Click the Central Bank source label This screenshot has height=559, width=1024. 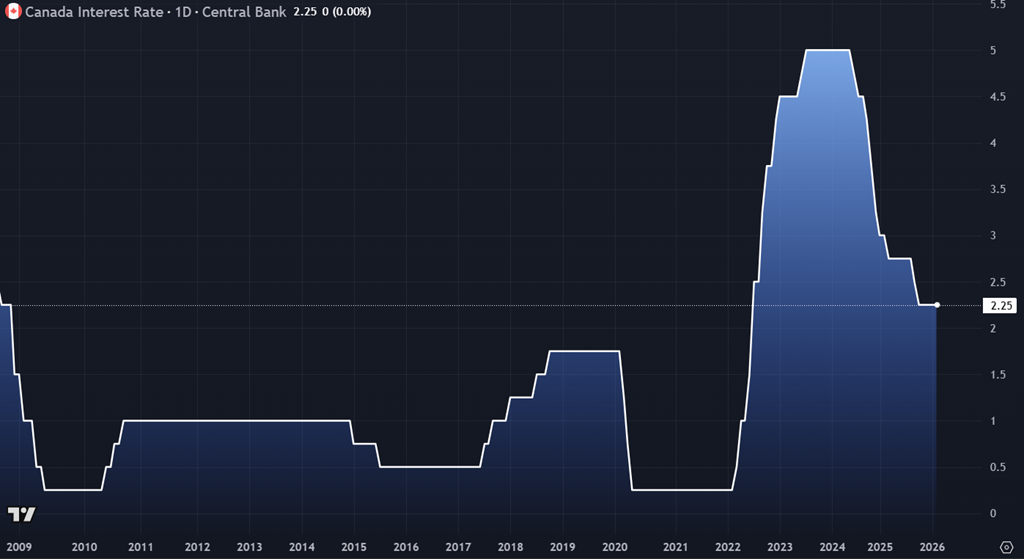click(x=246, y=11)
